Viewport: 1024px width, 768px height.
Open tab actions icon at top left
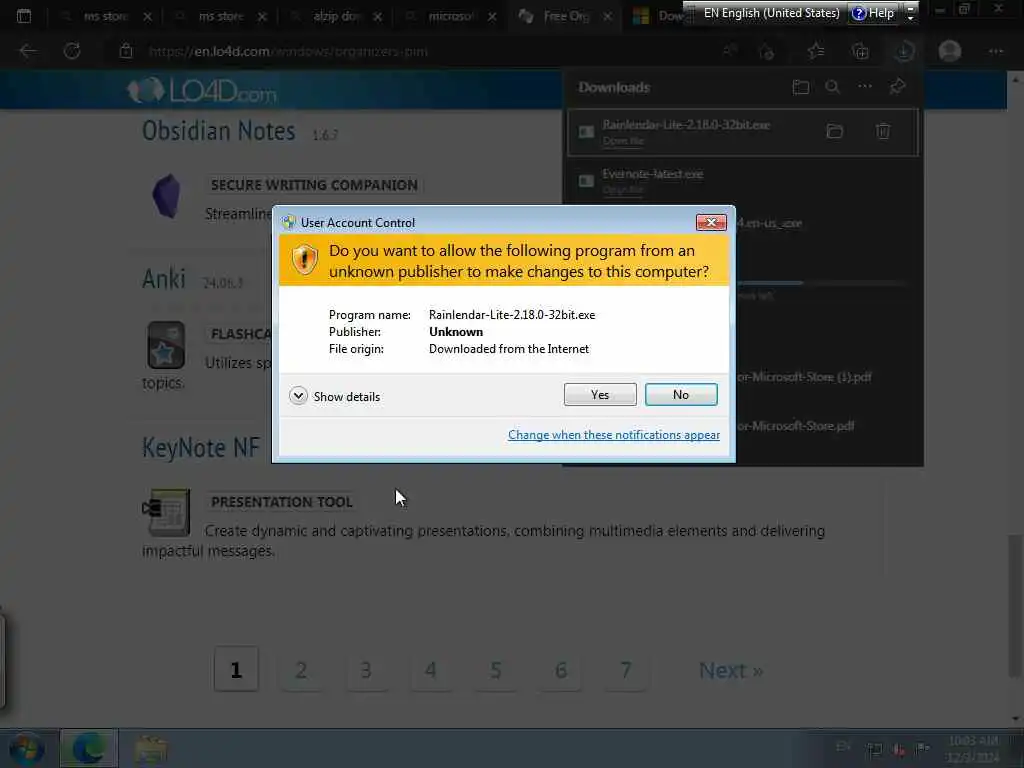pyautogui.click(x=24, y=16)
